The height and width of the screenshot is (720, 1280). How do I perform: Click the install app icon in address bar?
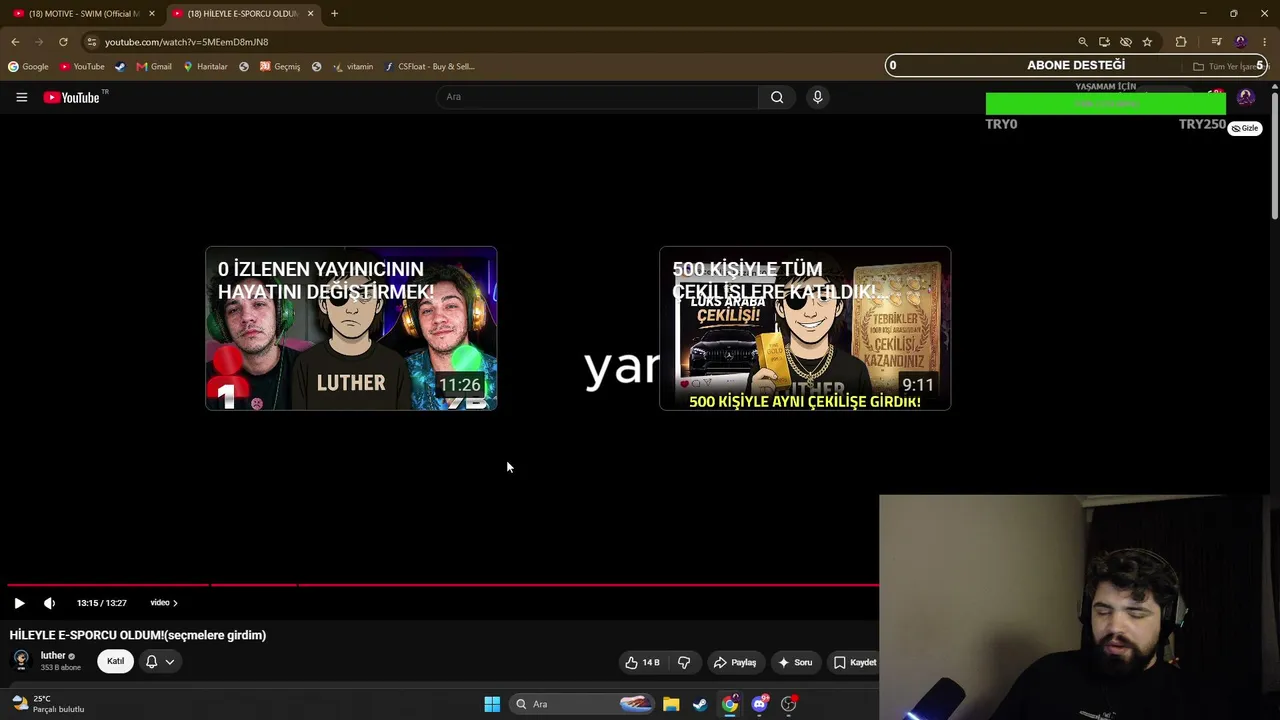click(x=1104, y=42)
